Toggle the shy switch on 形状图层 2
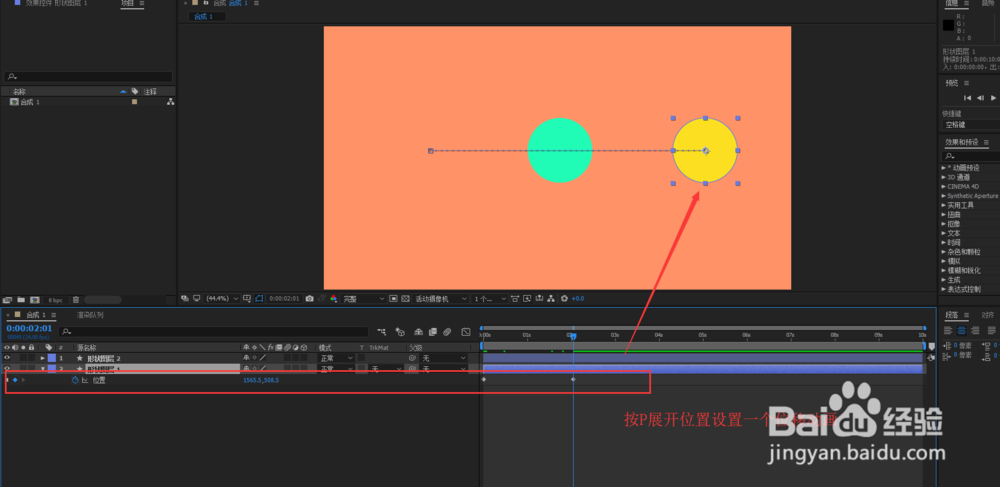This screenshot has width=1000, height=487. click(246, 358)
